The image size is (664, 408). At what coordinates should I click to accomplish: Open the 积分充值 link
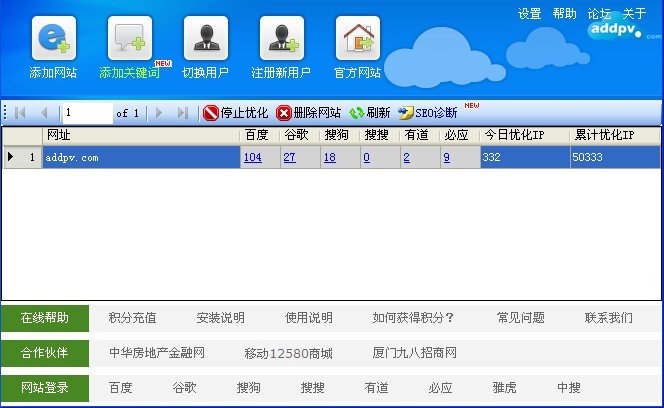point(132,318)
